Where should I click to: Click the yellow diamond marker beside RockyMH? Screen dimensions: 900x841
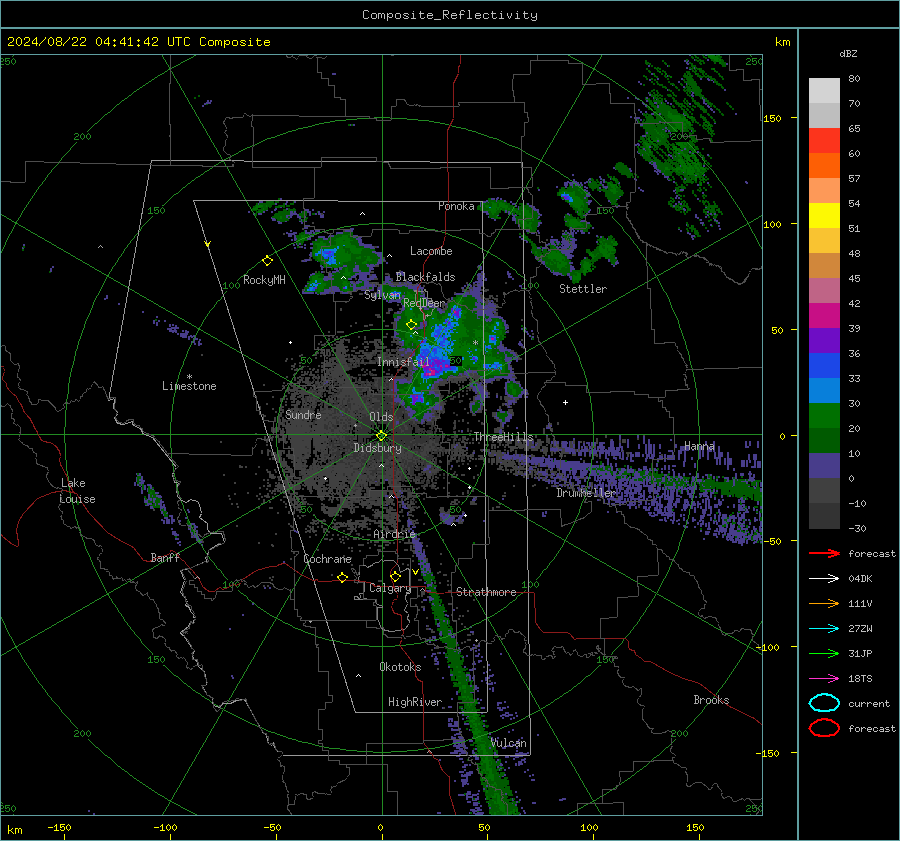[x=267, y=261]
